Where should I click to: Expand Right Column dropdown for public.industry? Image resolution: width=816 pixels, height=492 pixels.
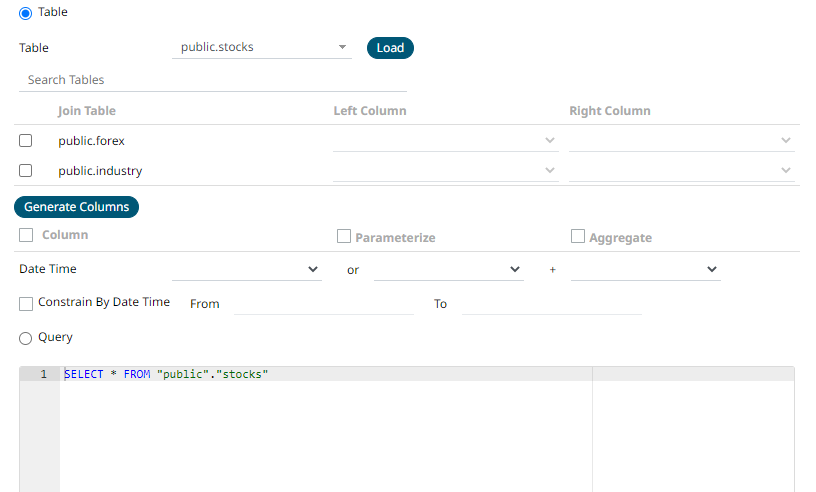[x=682, y=171]
